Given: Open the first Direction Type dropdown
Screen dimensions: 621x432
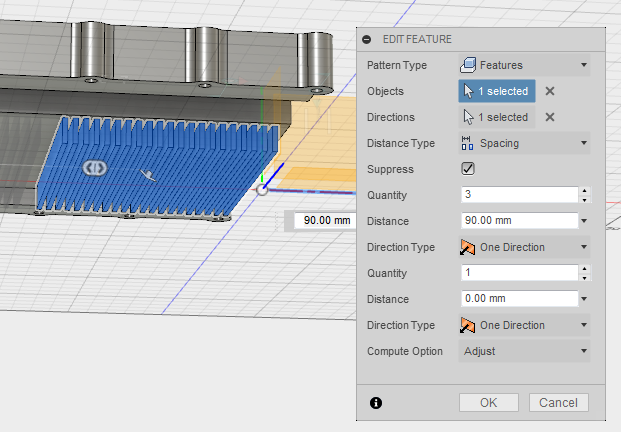Looking at the screenshot, I should point(524,247).
